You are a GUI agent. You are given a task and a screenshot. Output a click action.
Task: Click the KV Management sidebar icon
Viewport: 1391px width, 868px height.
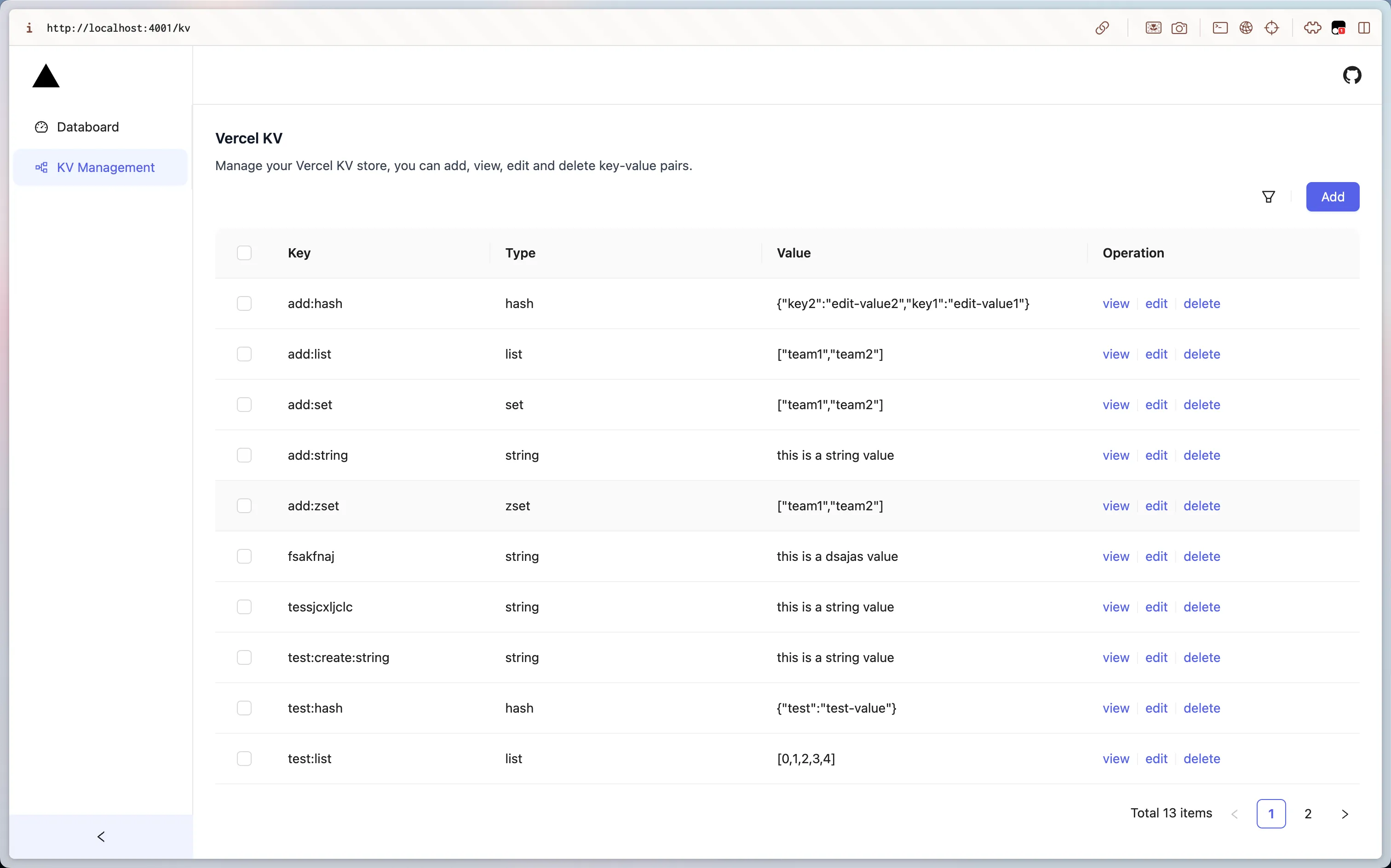[41, 168]
